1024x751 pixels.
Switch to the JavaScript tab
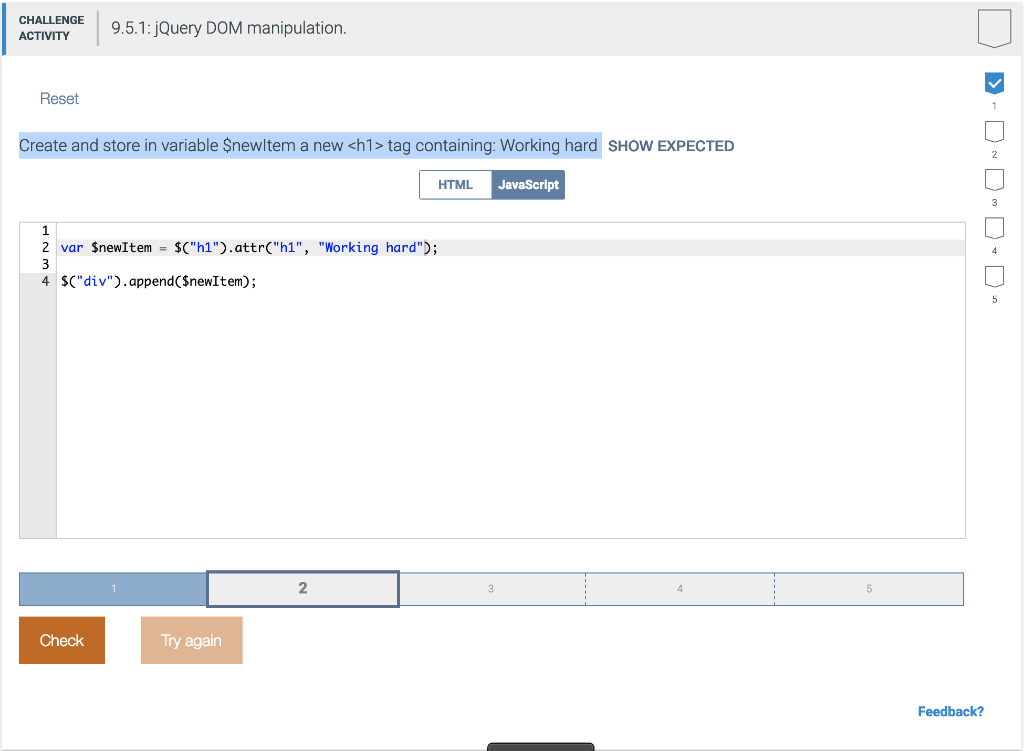(x=528, y=184)
